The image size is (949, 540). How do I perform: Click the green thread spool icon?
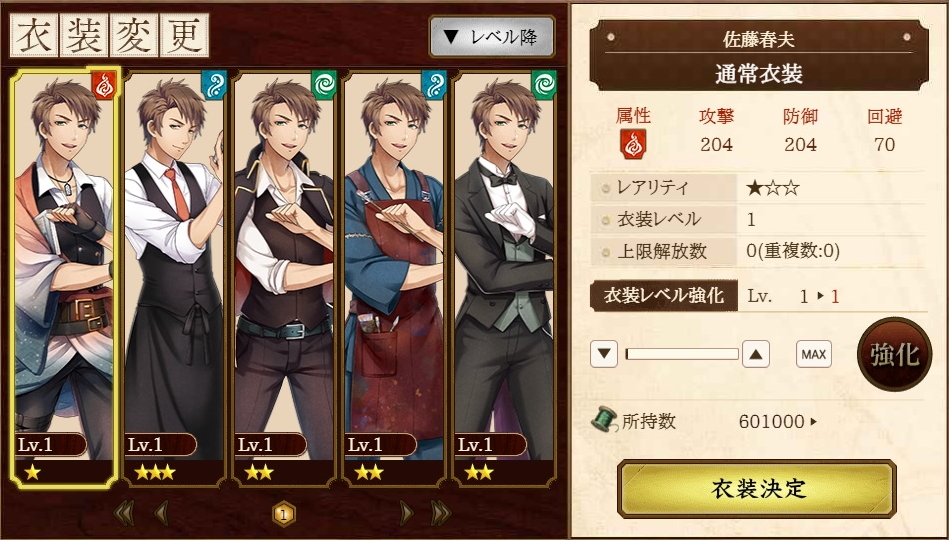604,420
